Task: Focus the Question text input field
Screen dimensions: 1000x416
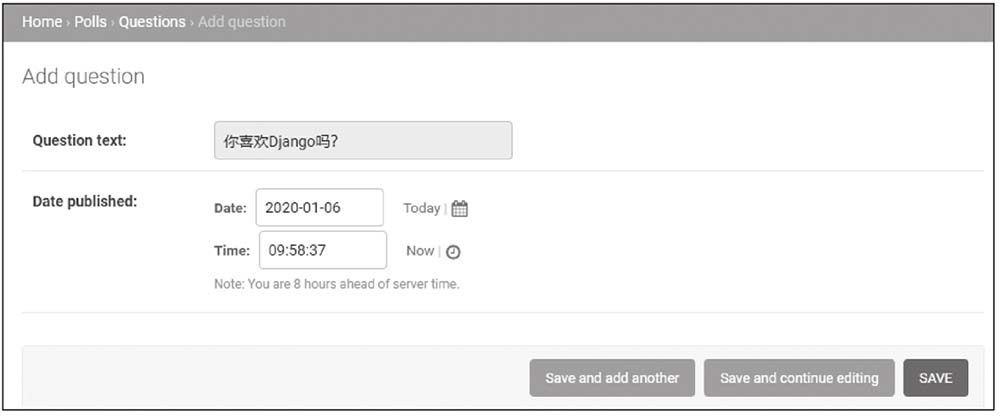Action: coord(363,141)
